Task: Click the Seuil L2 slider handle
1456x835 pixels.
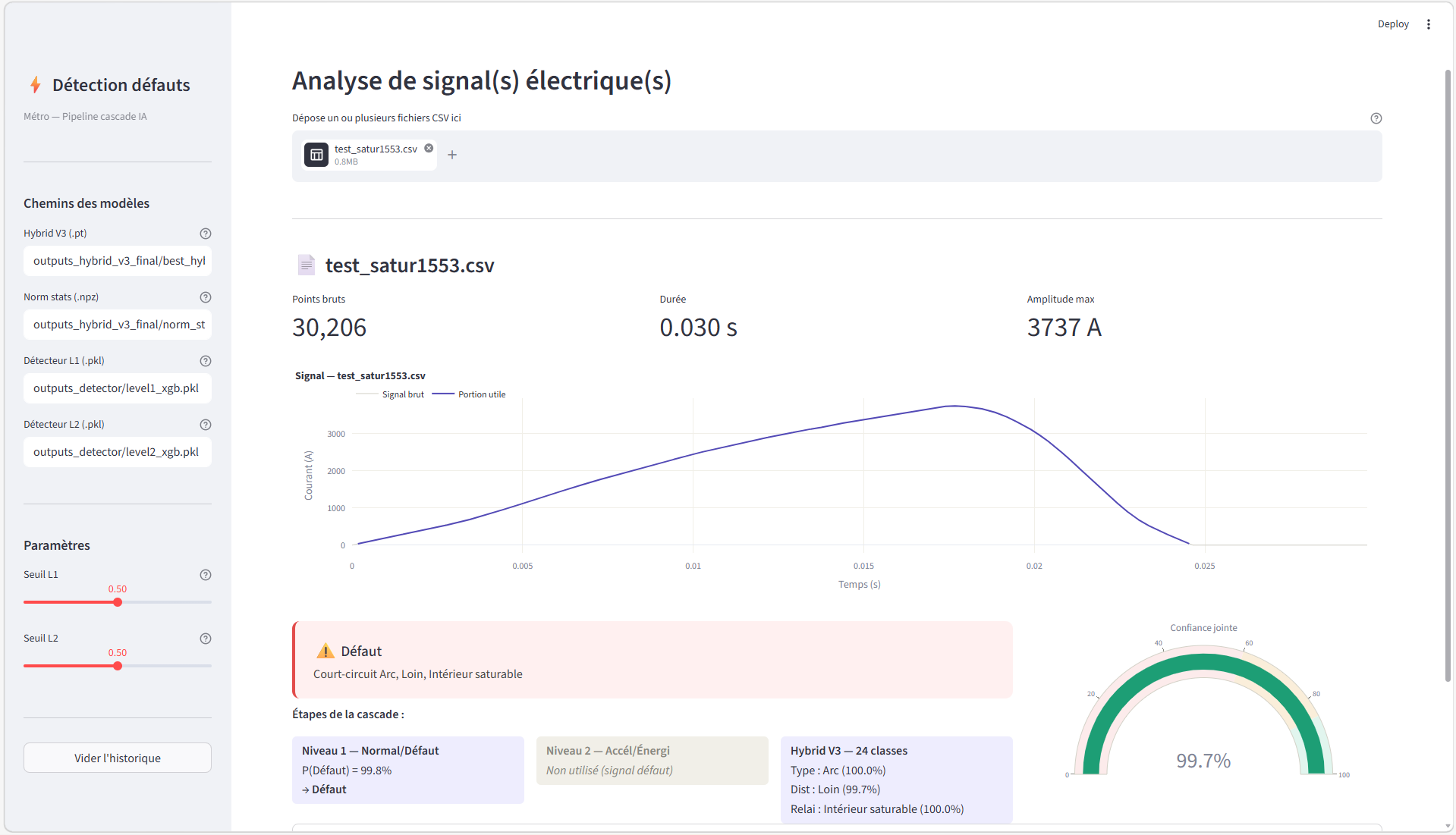Action: pos(118,666)
